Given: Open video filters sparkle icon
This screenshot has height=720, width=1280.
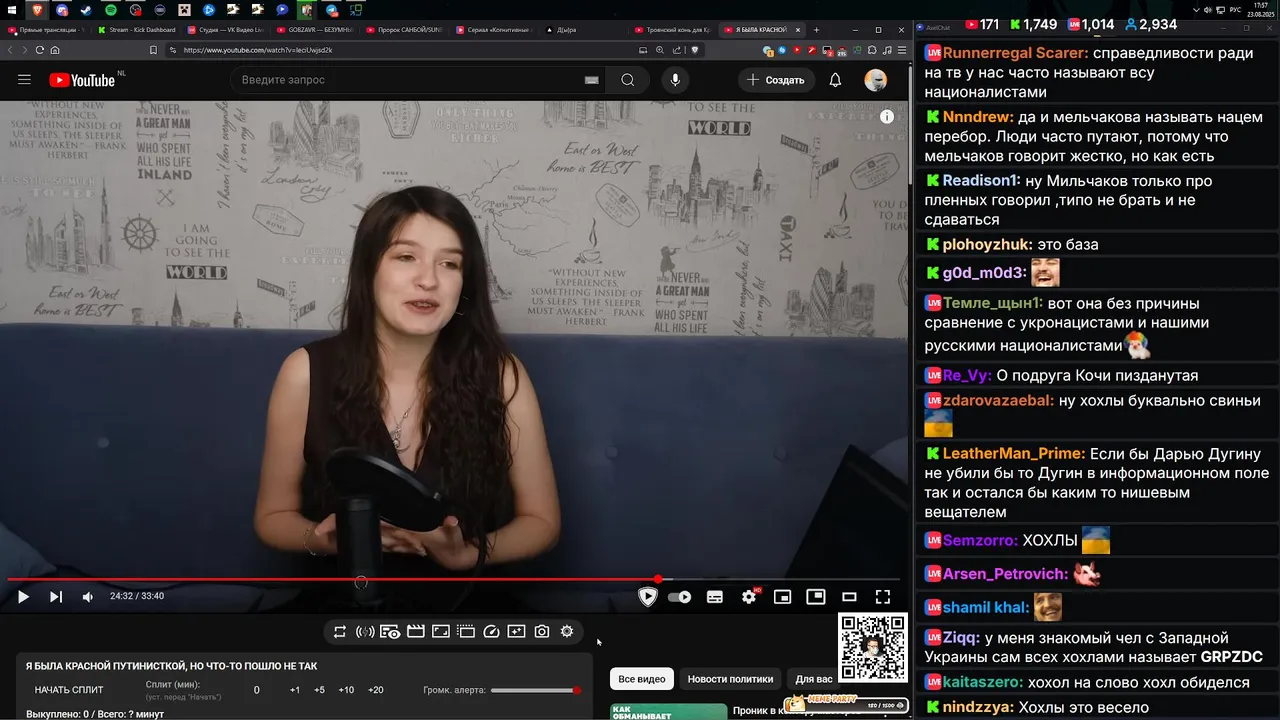Looking at the screenshot, I should 516,632.
